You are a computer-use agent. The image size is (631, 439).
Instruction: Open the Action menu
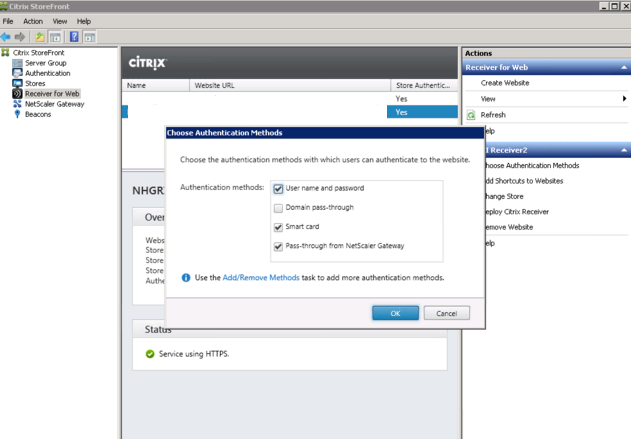(x=33, y=21)
